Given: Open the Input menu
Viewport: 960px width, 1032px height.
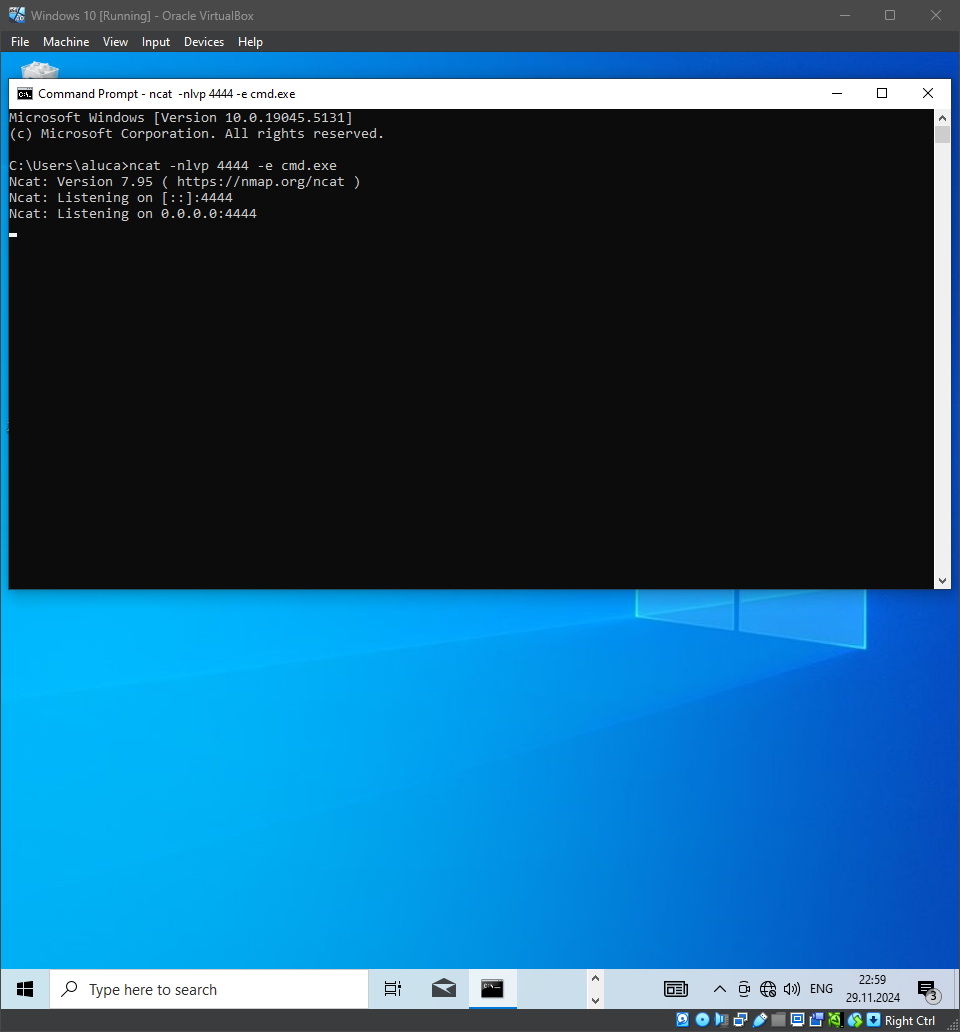Looking at the screenshot, I should coord(156,41).
